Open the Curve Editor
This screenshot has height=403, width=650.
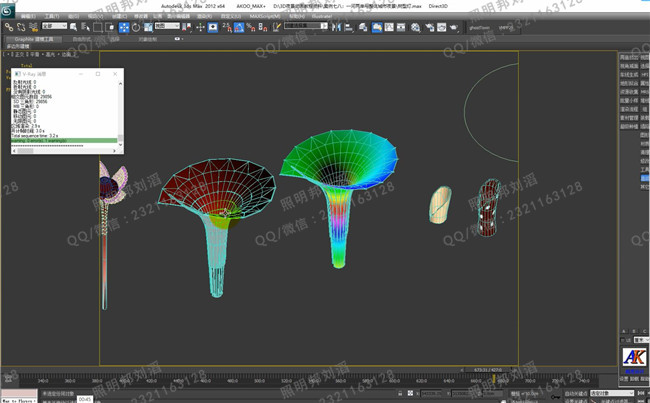[x=389, y=27]
